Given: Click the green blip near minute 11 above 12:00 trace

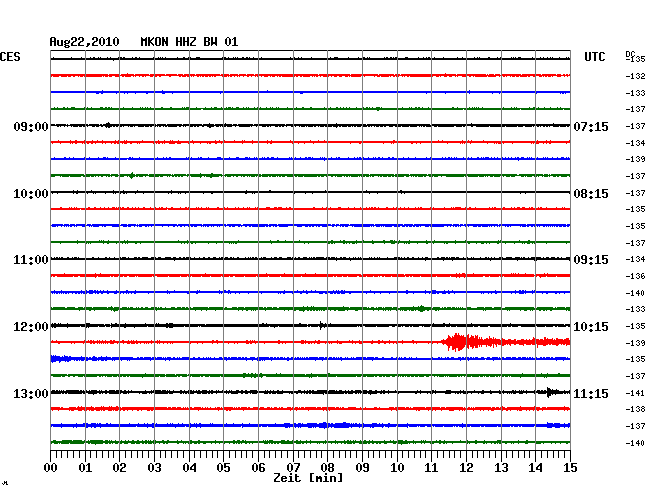Looking at the screenshot, I should (422, 308).
